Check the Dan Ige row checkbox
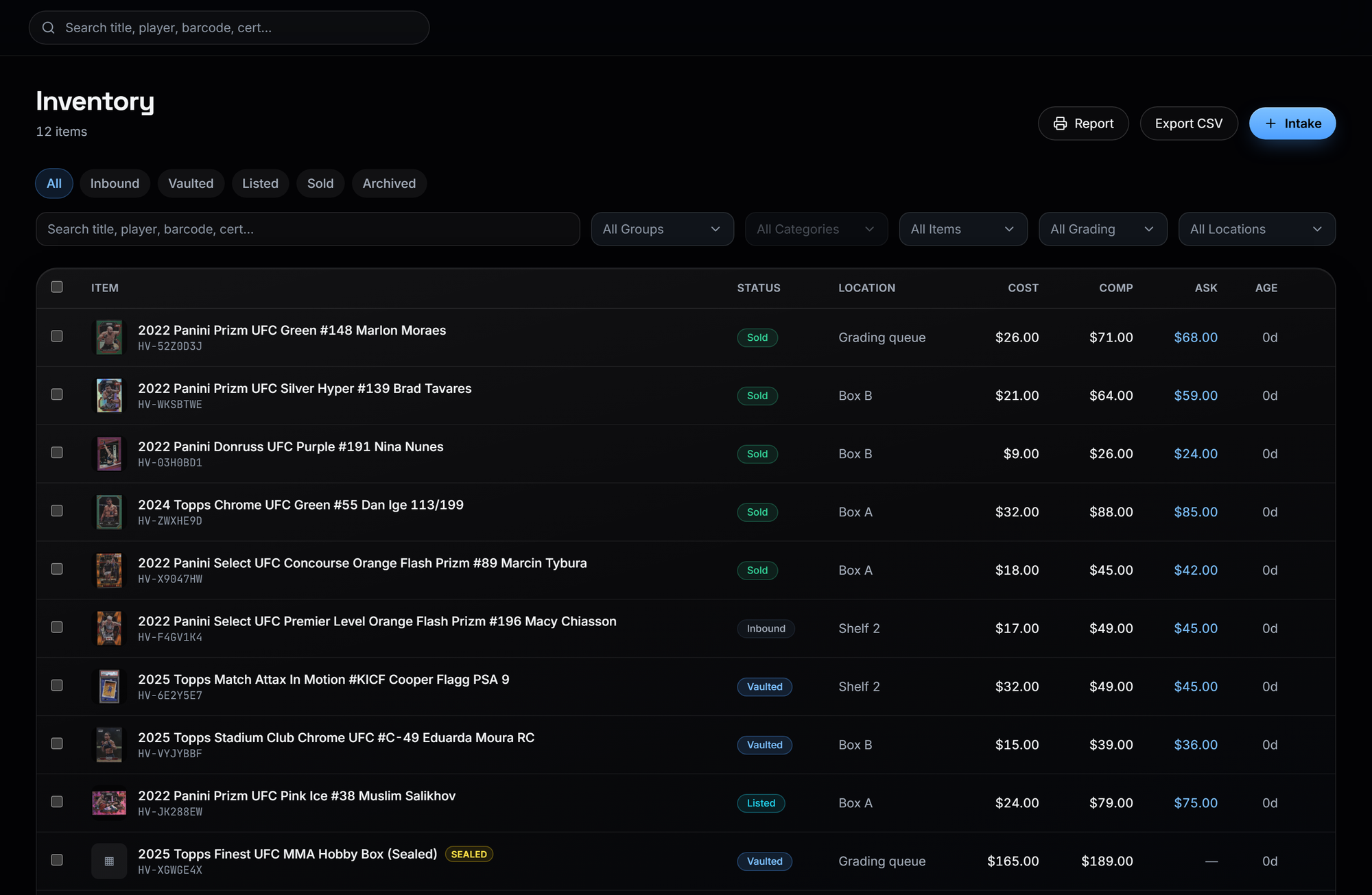Screen dimensions: 1372x895 [57, 511]
